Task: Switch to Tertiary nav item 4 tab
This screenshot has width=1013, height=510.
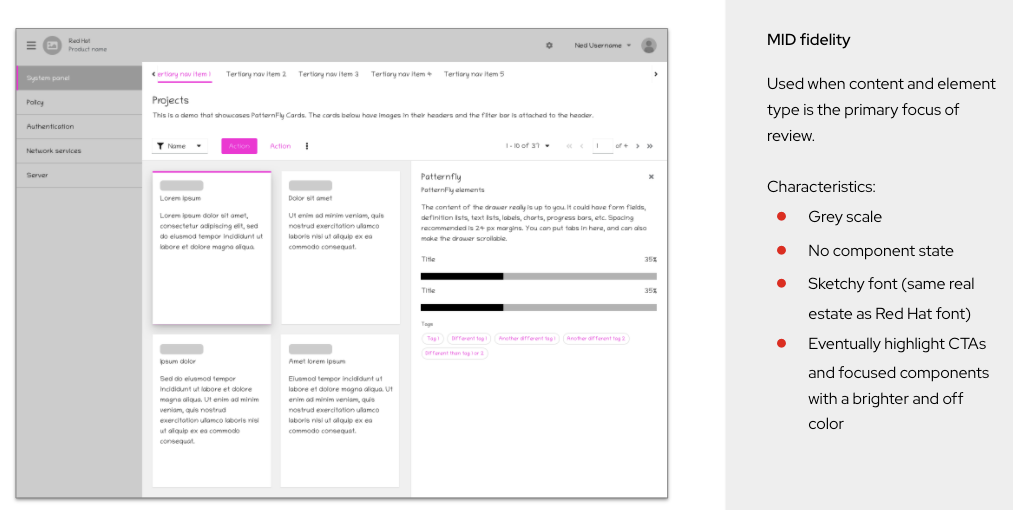Action: coord(401,74)
